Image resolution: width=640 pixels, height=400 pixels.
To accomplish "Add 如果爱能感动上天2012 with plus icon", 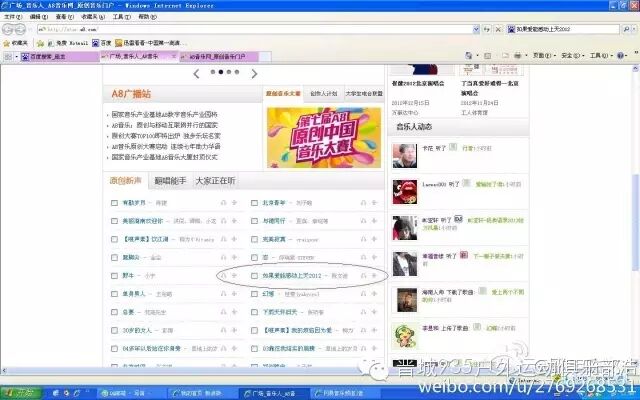I will 374,276.
